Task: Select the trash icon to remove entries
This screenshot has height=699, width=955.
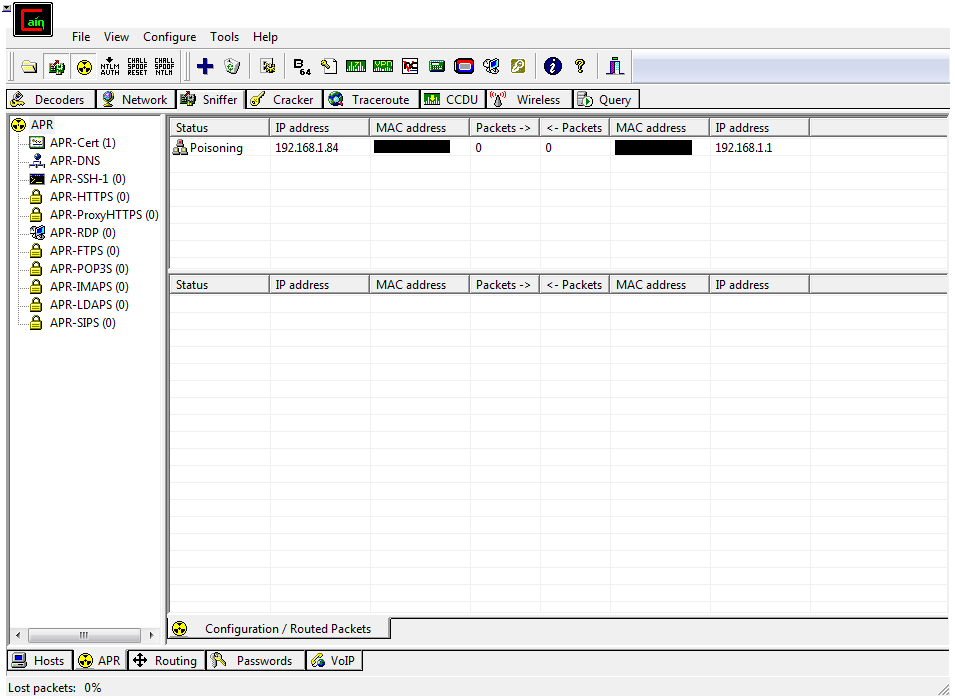Action: [x=232, y=66]
